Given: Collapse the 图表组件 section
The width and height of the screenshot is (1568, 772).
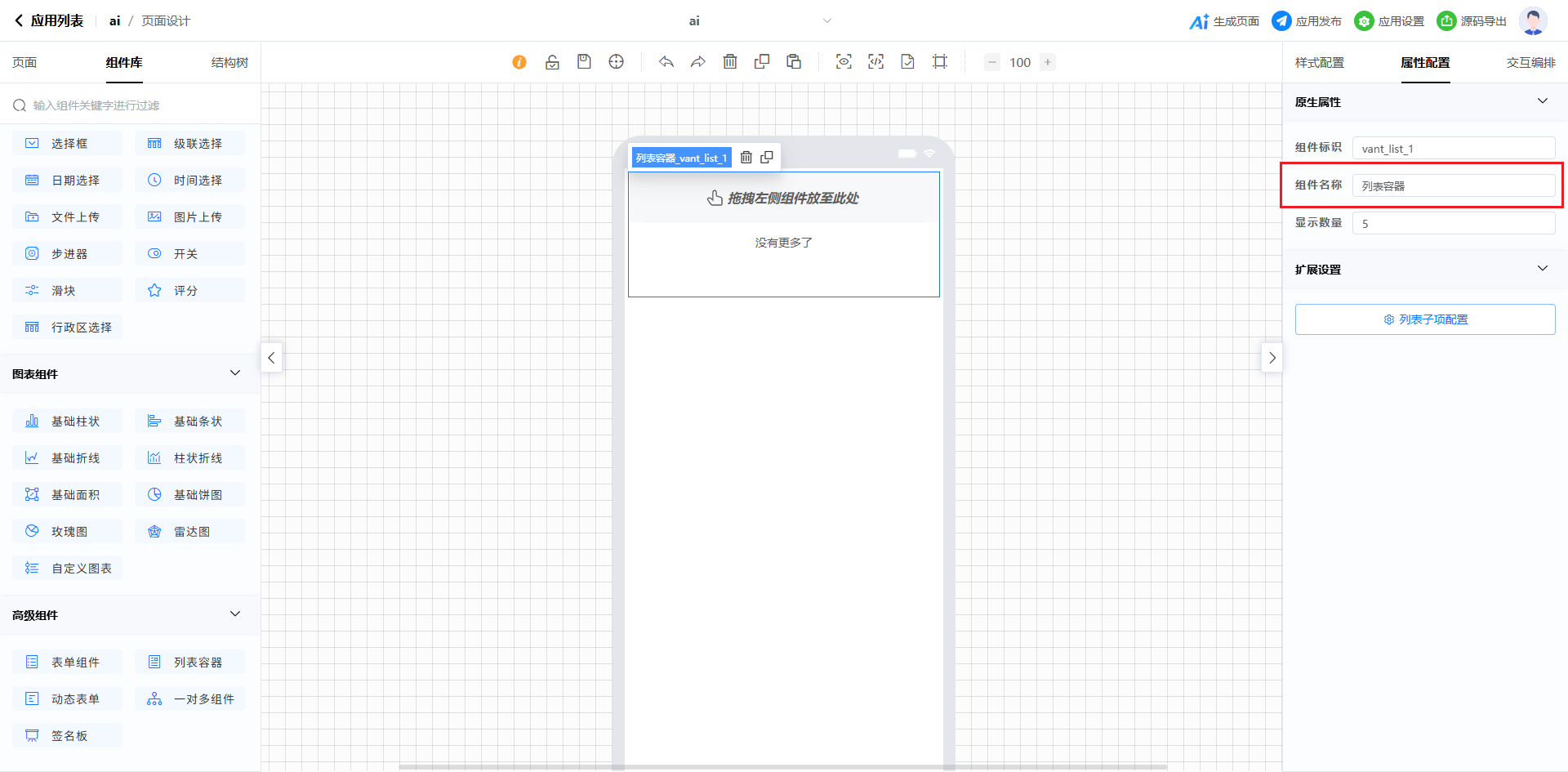Looking at the screenshot, I should [x=235, y=373].
